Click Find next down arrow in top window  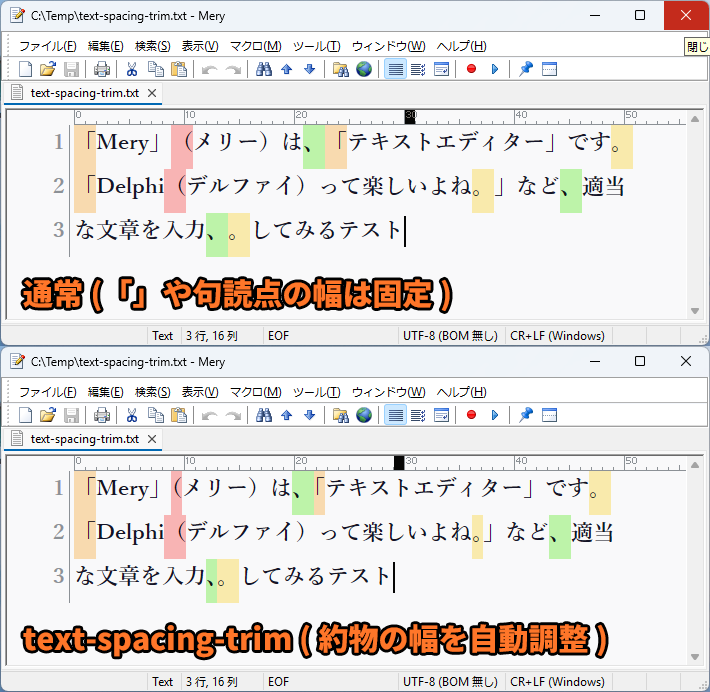(310, 69)
